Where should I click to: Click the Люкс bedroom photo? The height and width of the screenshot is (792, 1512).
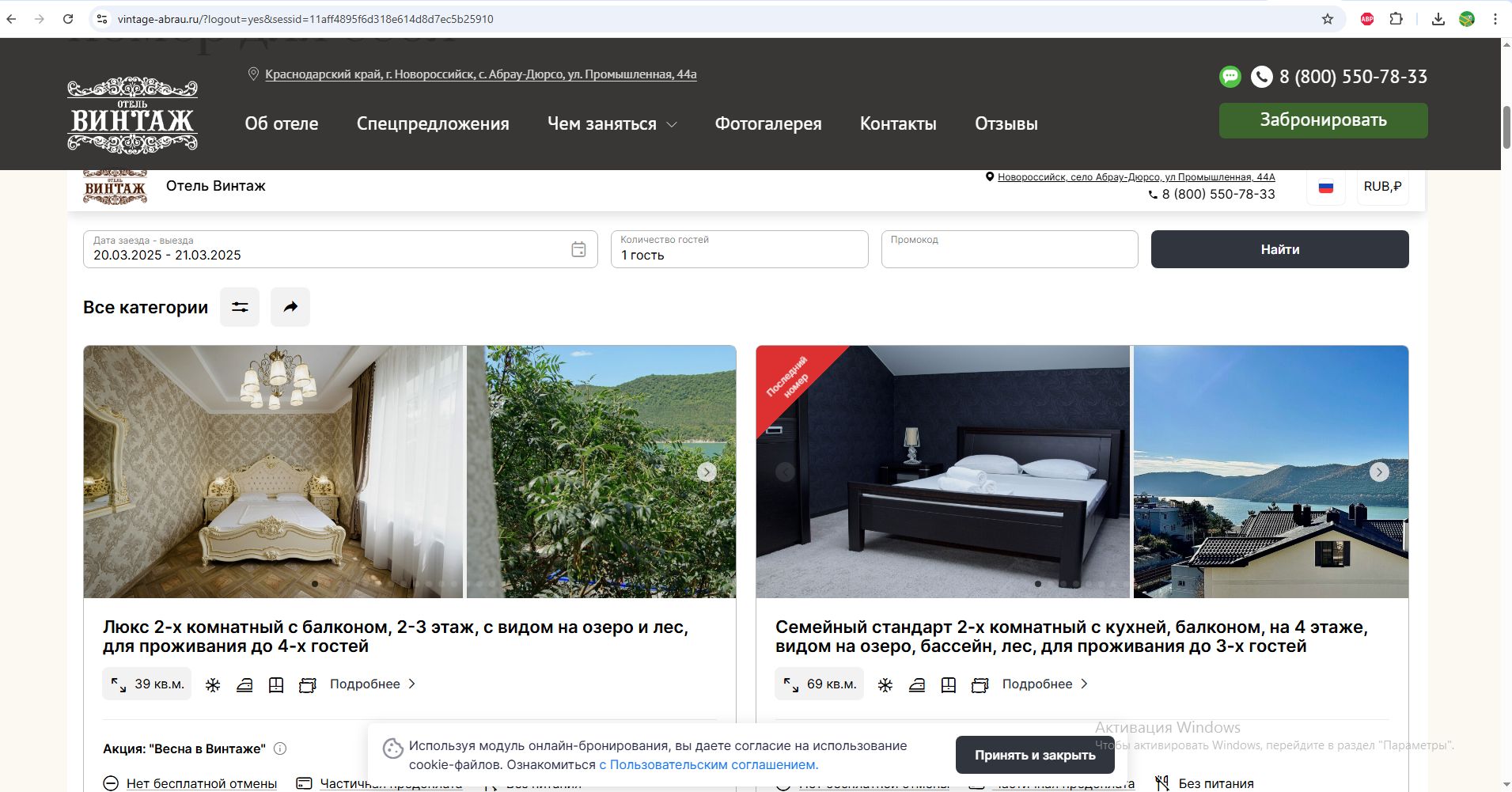pyautogui.click(x=274, y=472)
